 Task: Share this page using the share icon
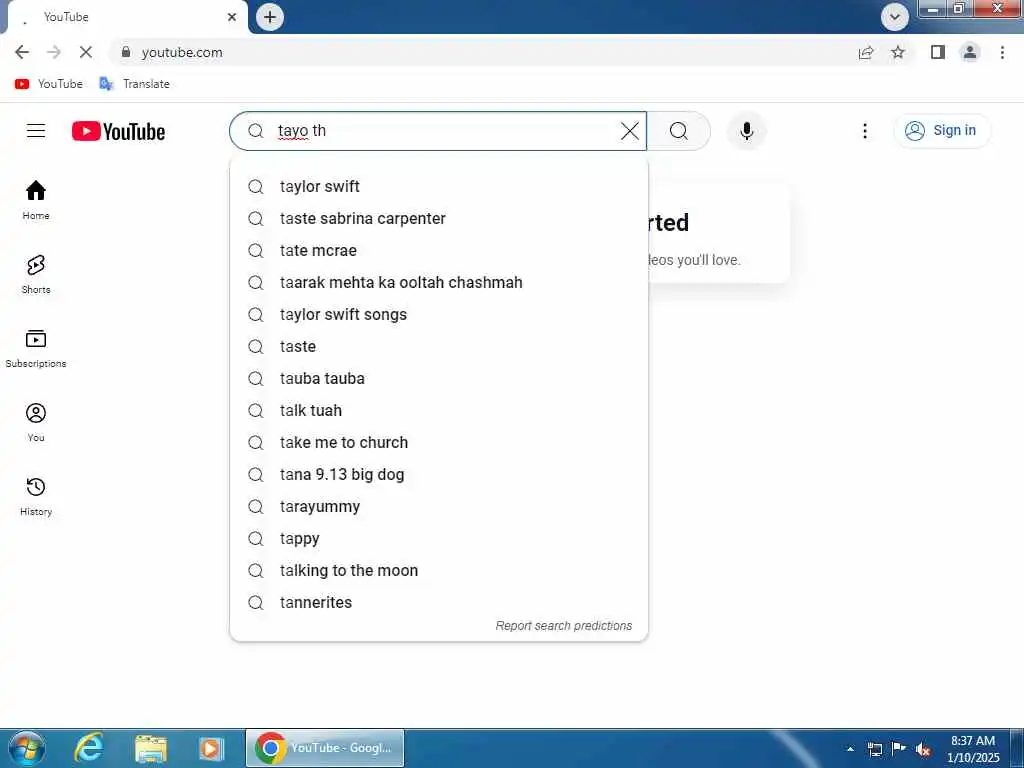tap(866, 52)
